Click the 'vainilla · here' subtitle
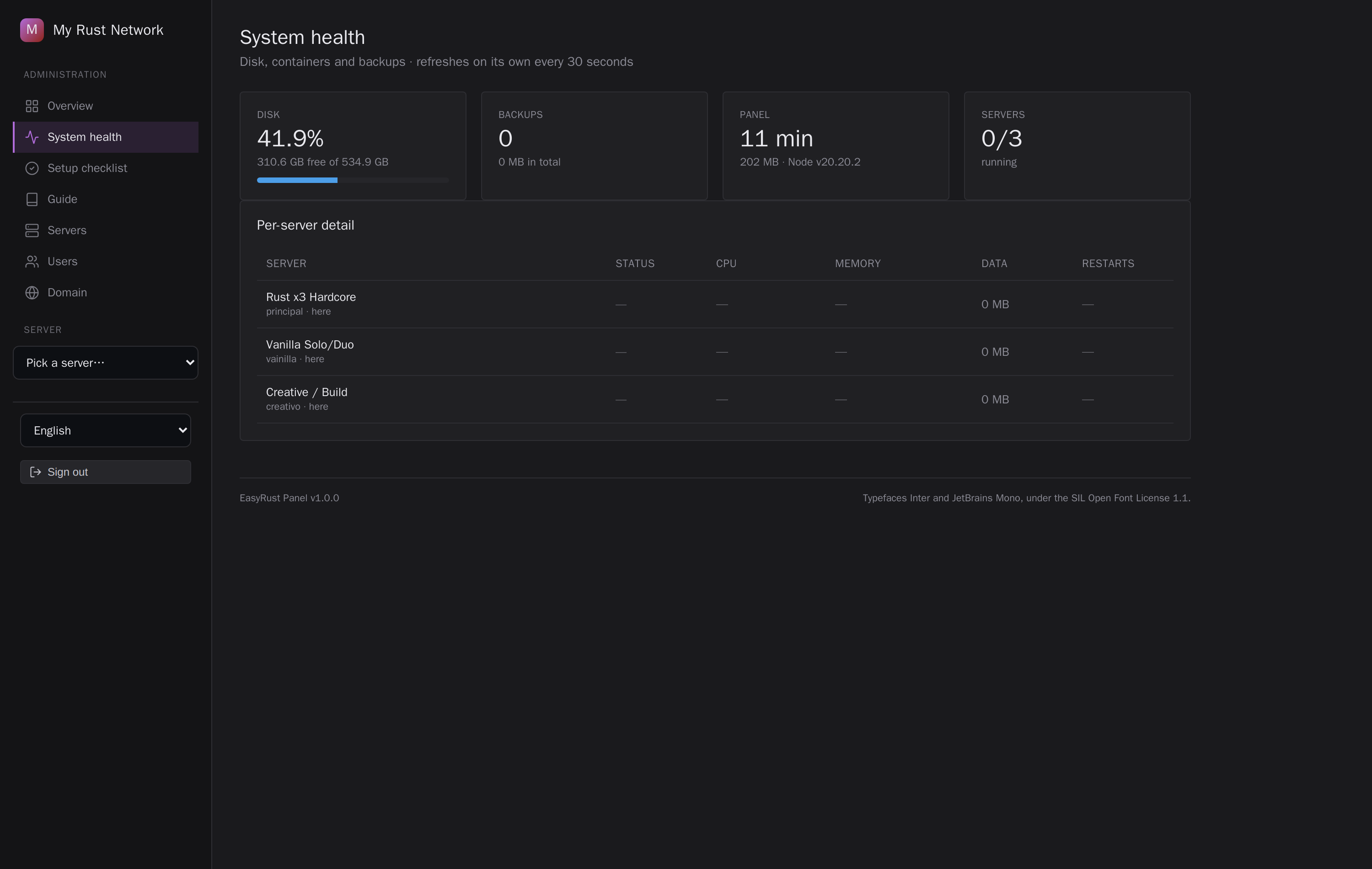Viewport: 1372px width, 869px height. pyautogui.click(x=295, y=359)
